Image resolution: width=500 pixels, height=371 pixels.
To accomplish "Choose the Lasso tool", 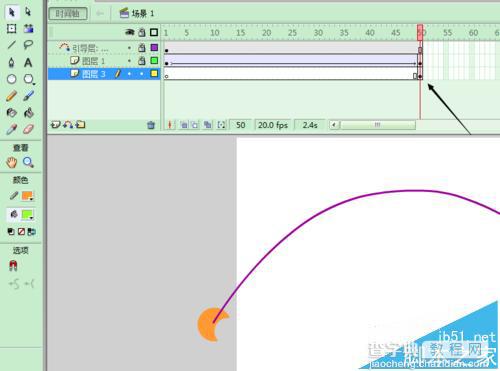I will (28, 45).
